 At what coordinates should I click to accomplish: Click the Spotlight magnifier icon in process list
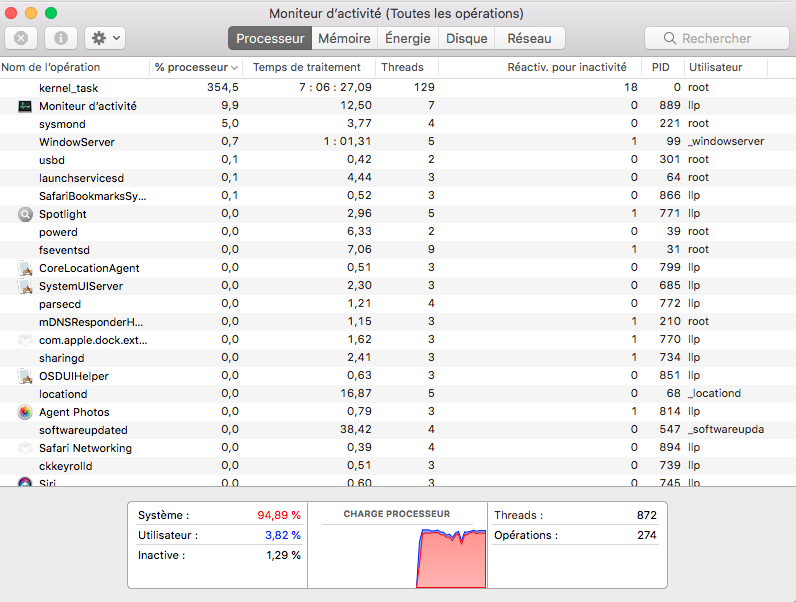point(25,214)
